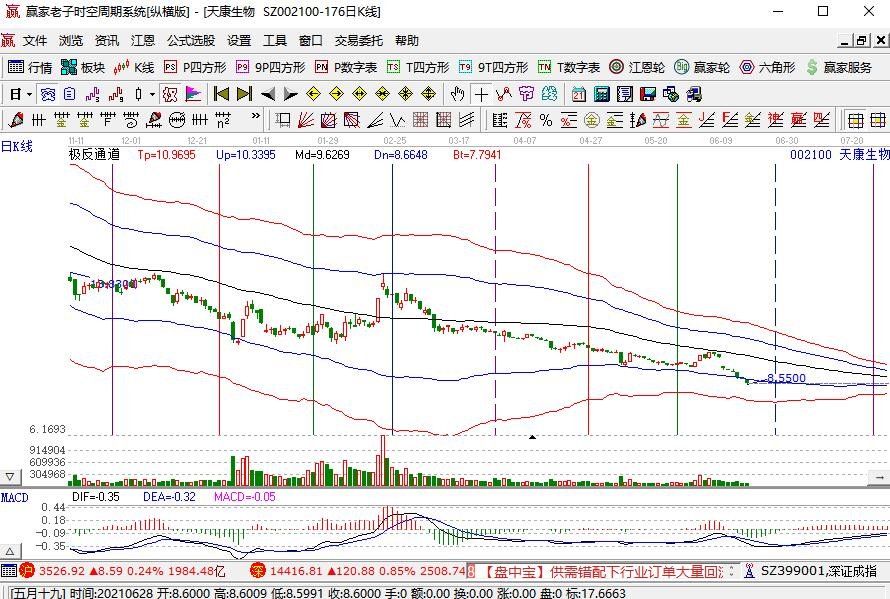Switch to the K线 chart button
The height and width of the screenshot is (599, 890).
click(x=134, y=68)
